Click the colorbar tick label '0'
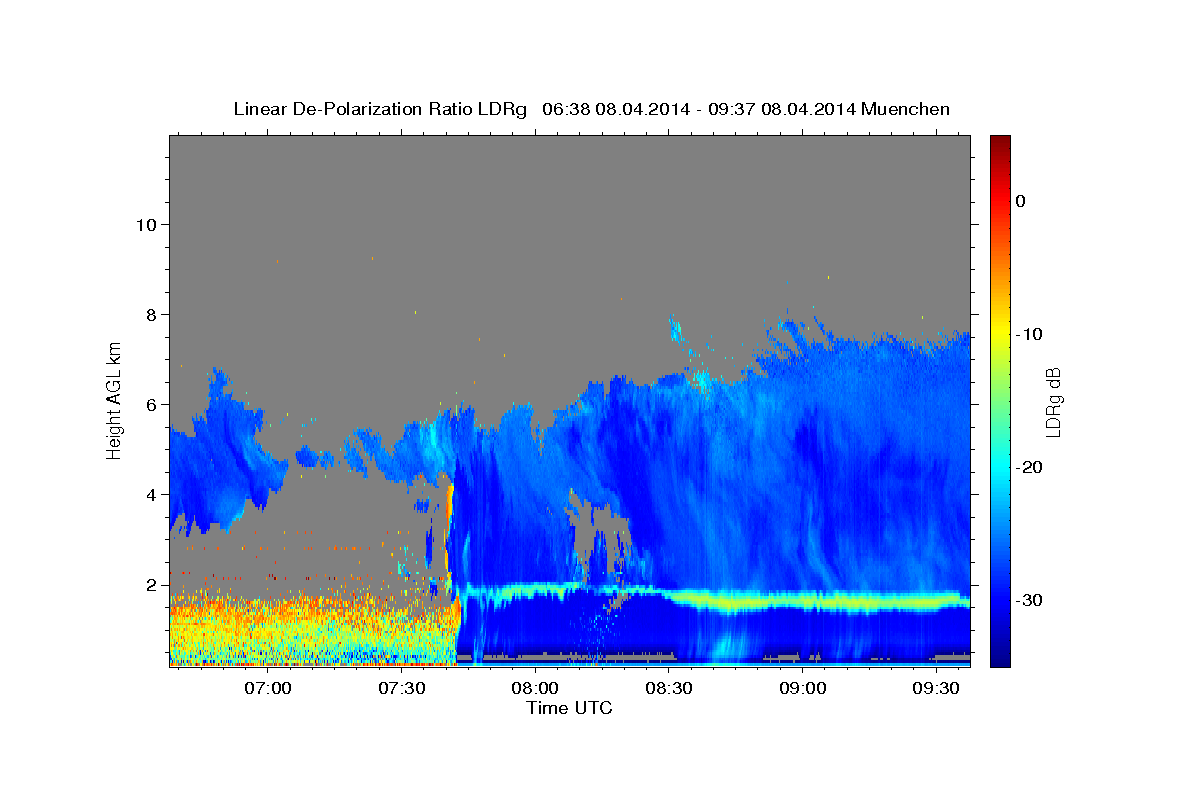1200x800 pixels. coord(1021,201)
